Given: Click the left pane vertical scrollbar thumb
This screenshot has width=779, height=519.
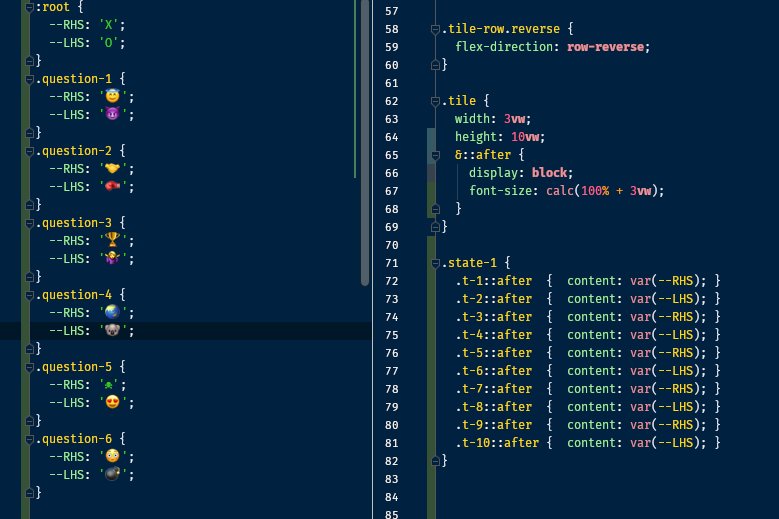Looking at the screenshot, I should tap(365, 143).
